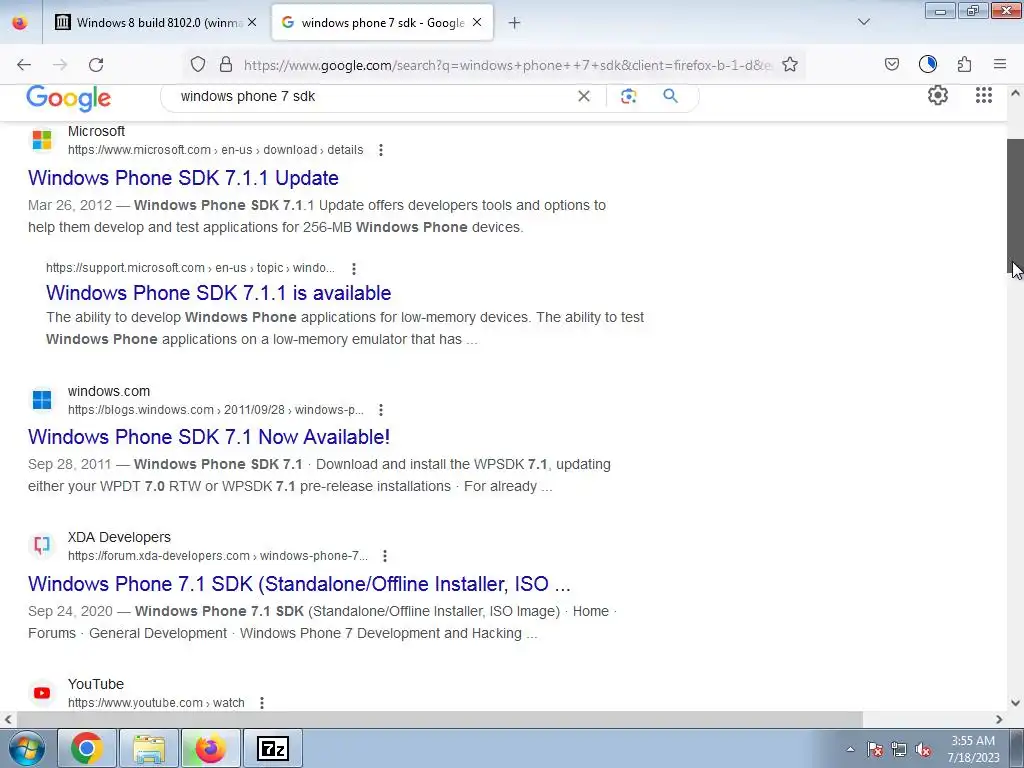Select the windows phone 7 sdk tab
1024x768 pixels.
[x=382, y=23]
